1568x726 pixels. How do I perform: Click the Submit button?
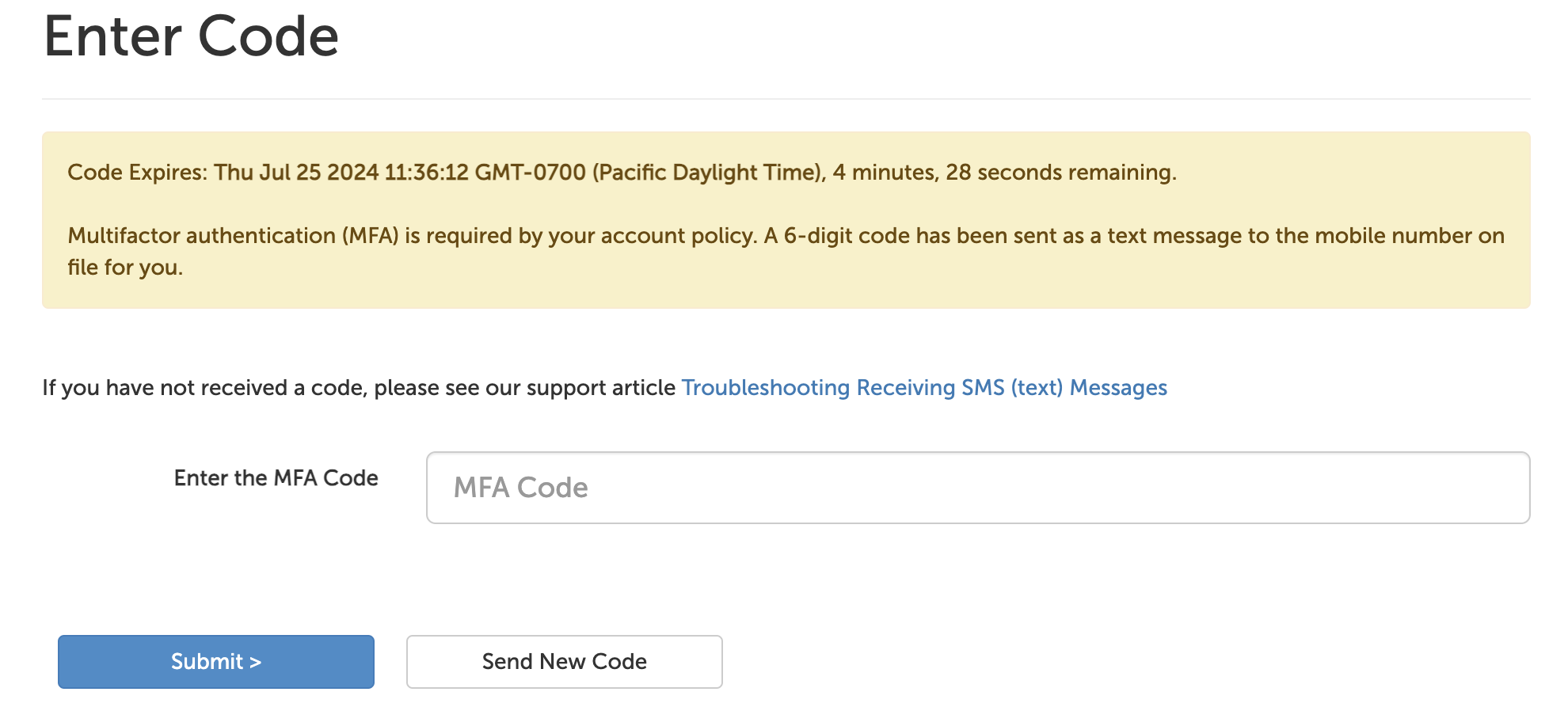point(215,662)
